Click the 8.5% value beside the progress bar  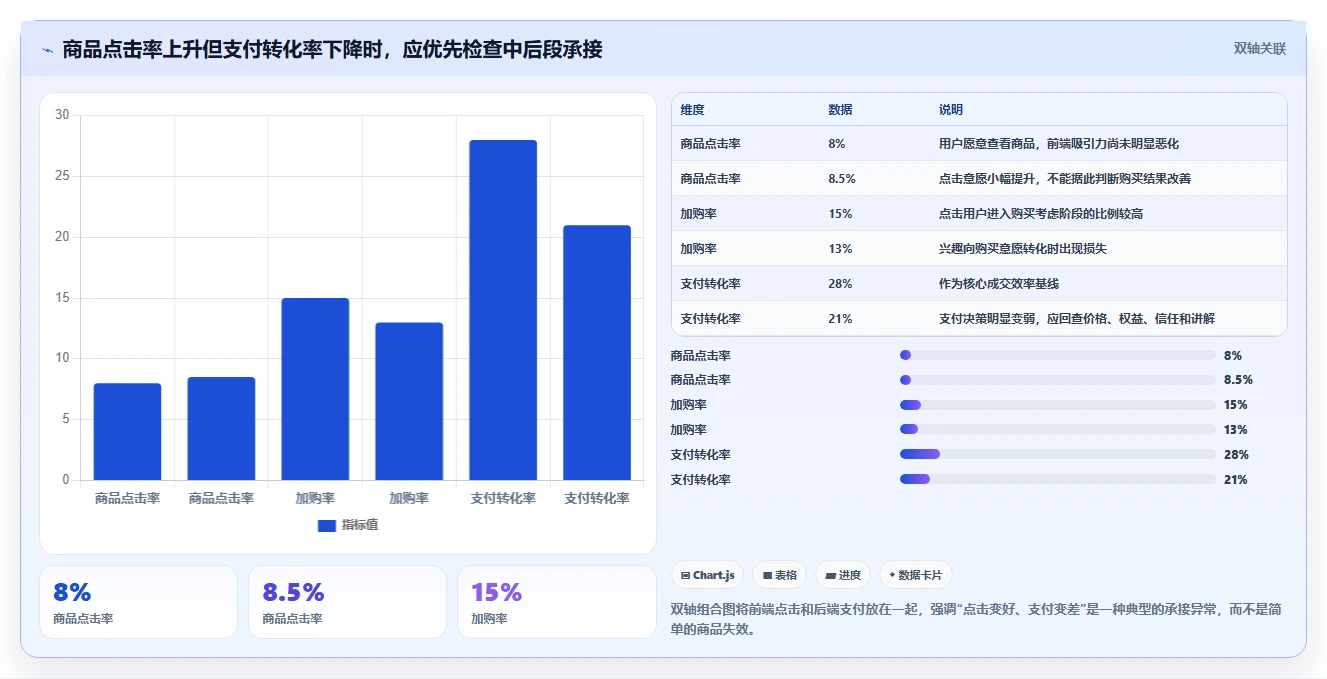point(1238,380)
